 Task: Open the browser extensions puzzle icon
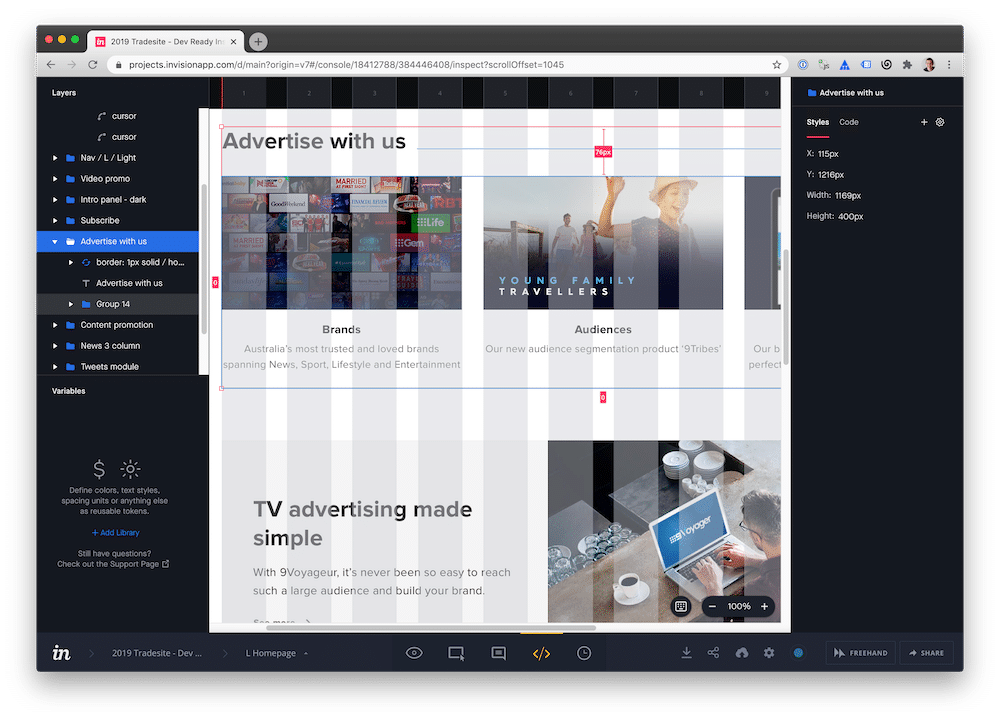907,64
